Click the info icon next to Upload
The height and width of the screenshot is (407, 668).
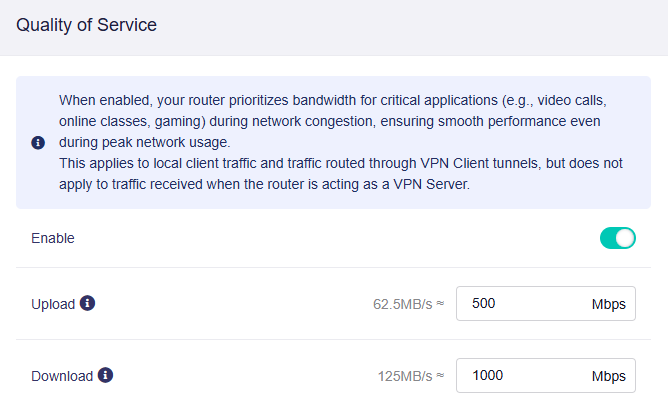click(88, 303)
